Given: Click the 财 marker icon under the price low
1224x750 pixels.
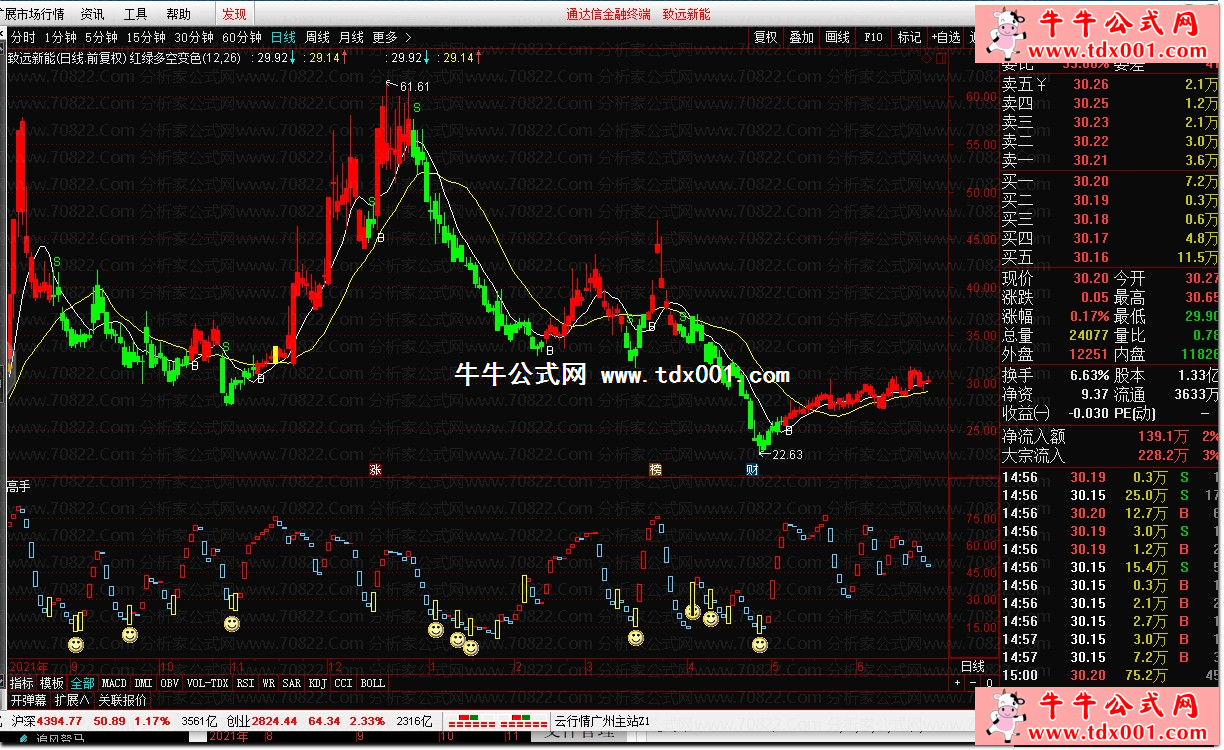Looking at the screenshot, I should click(x=752, y=469).
